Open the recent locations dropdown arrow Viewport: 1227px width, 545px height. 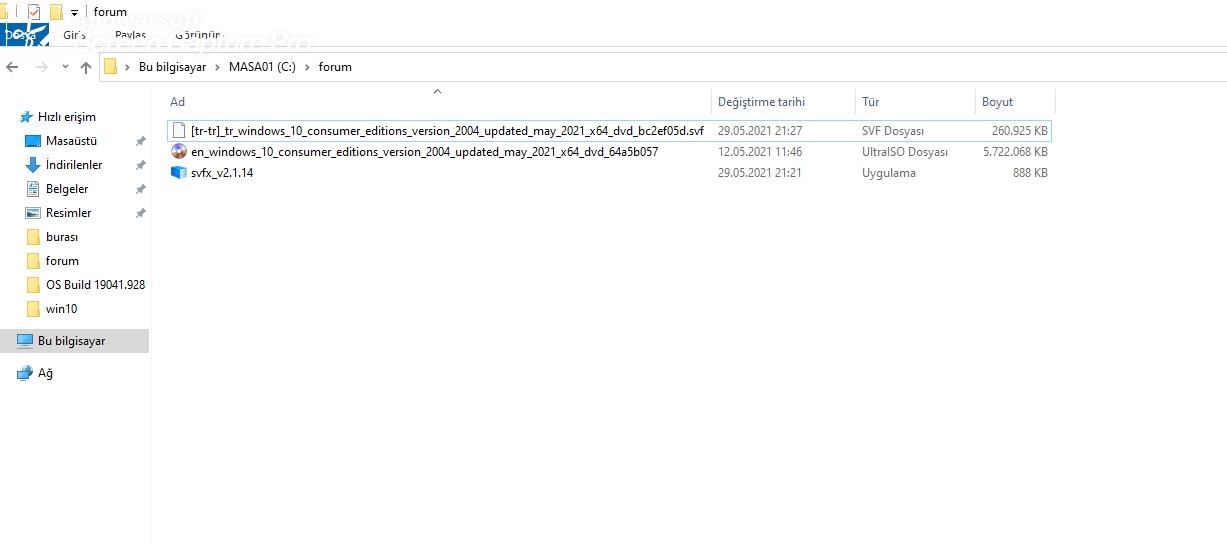(66, 67)
